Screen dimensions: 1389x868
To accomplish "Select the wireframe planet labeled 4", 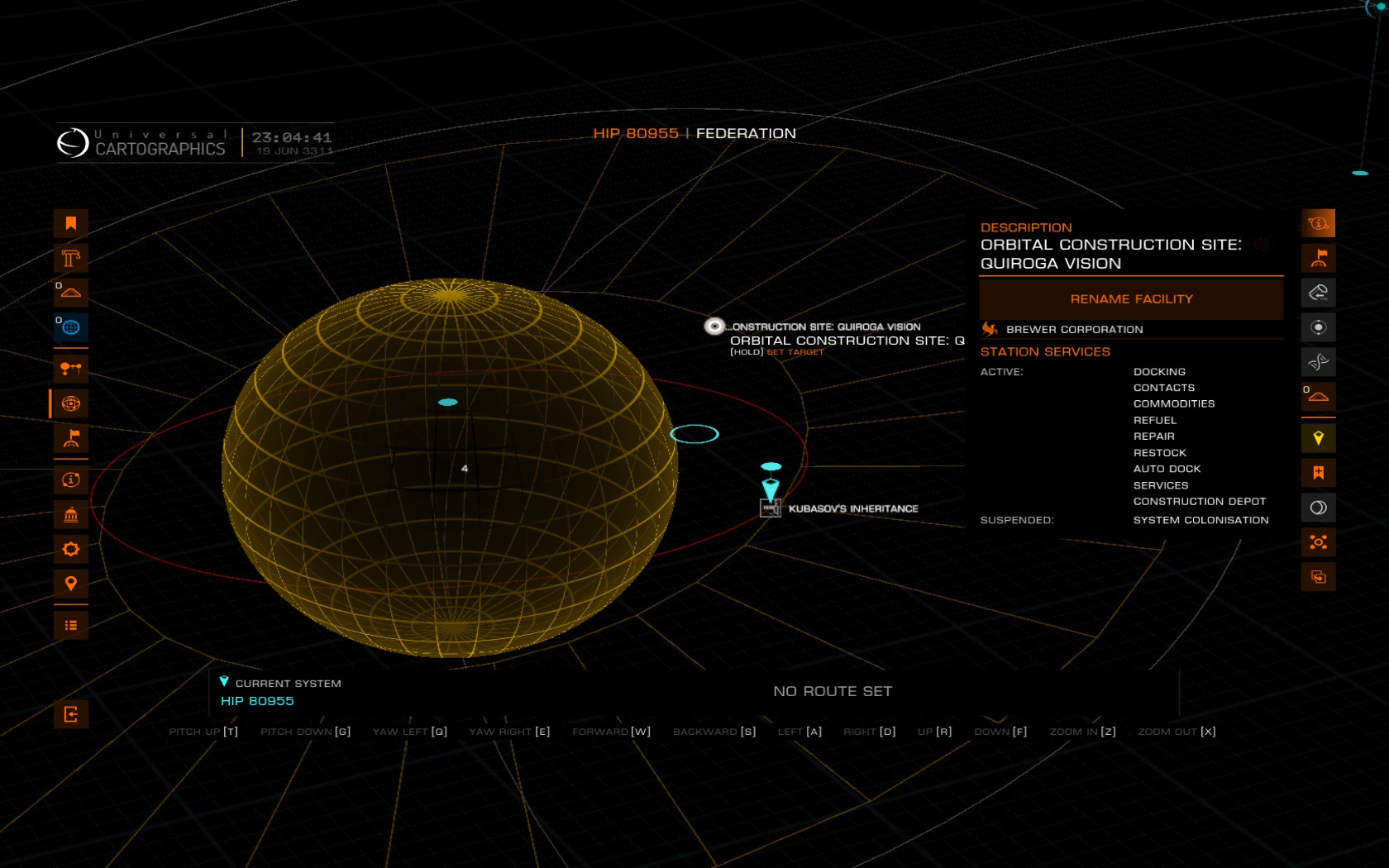I will 451,468.
